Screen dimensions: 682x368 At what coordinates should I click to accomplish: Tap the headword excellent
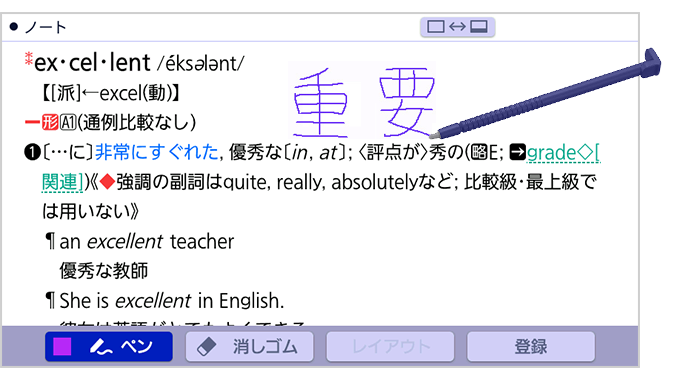(x=92, y=63)
